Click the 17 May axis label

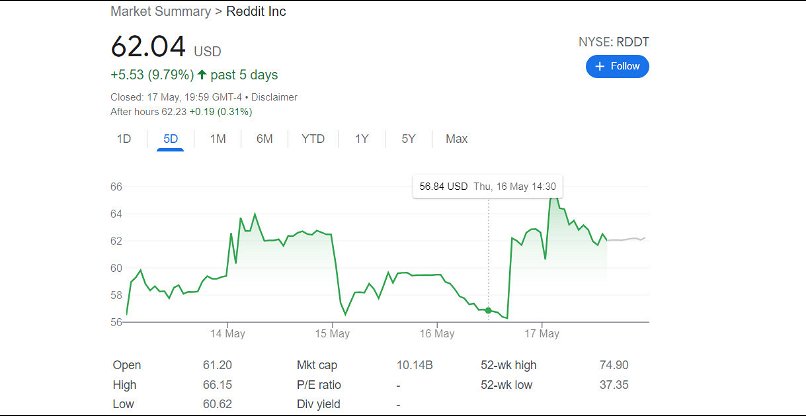coord(541,333)
